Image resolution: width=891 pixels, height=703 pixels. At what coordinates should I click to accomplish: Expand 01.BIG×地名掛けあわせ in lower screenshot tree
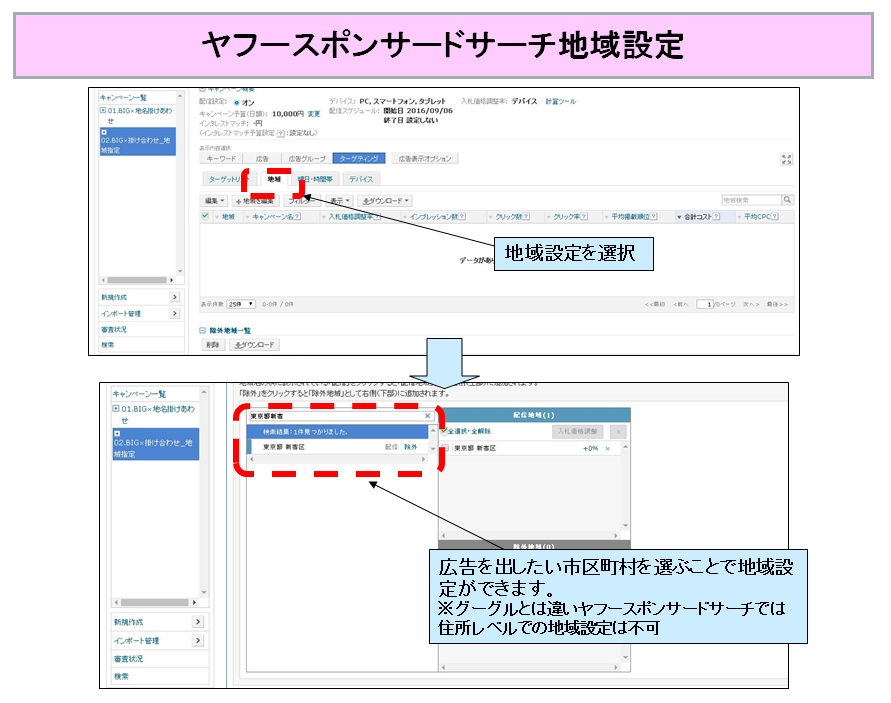[116, 409]
